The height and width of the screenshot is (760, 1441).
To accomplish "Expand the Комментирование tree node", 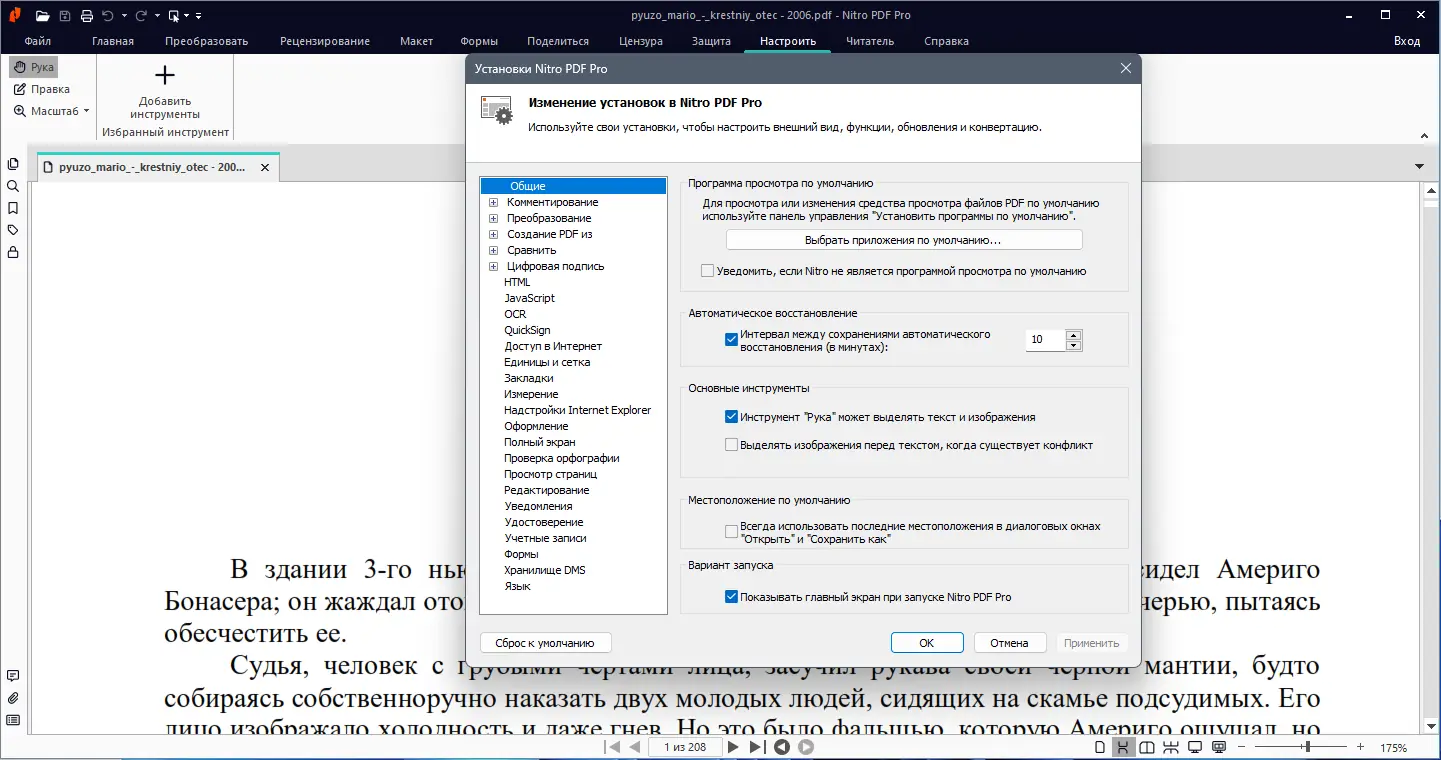I will click(x=493, y=202).
